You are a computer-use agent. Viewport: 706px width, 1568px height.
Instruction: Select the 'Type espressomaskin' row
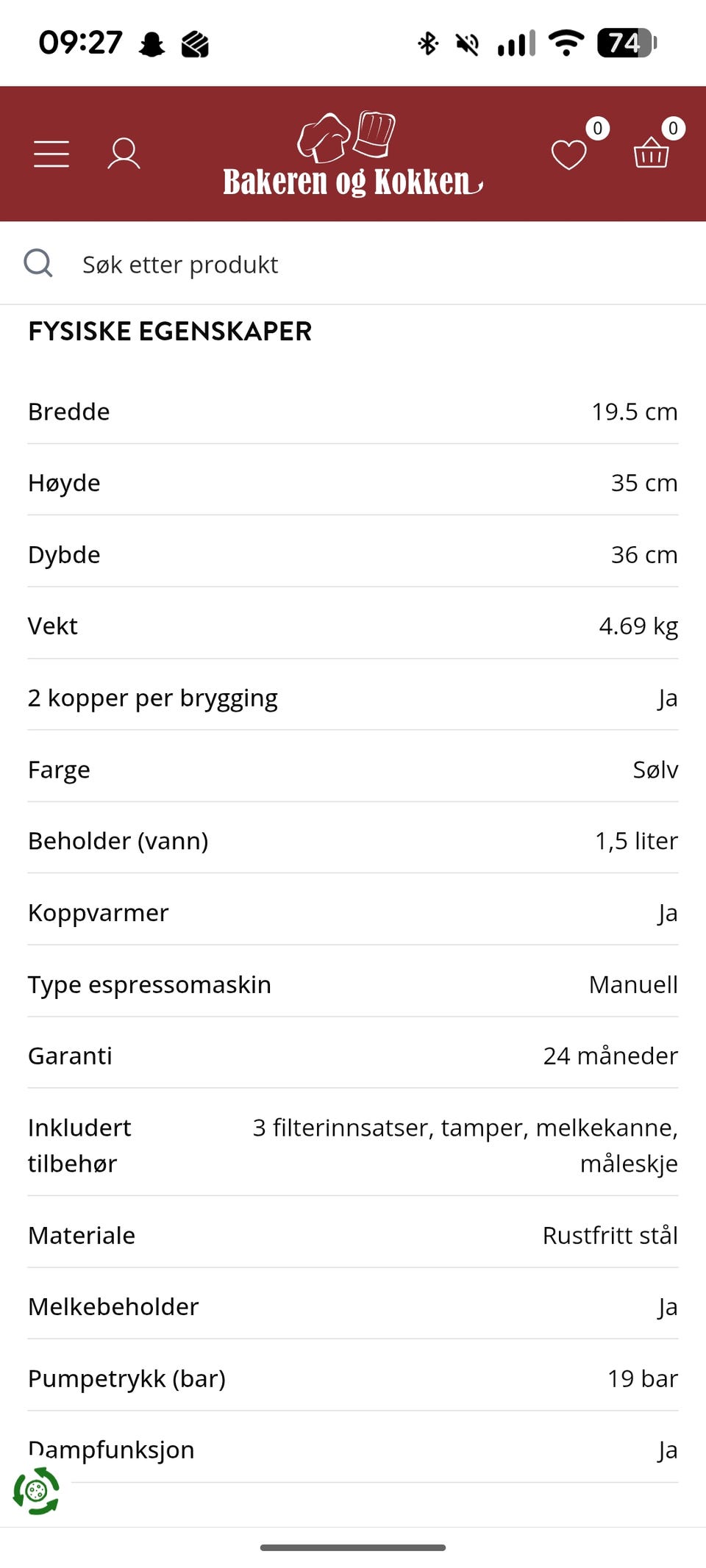tap(353, 984)
